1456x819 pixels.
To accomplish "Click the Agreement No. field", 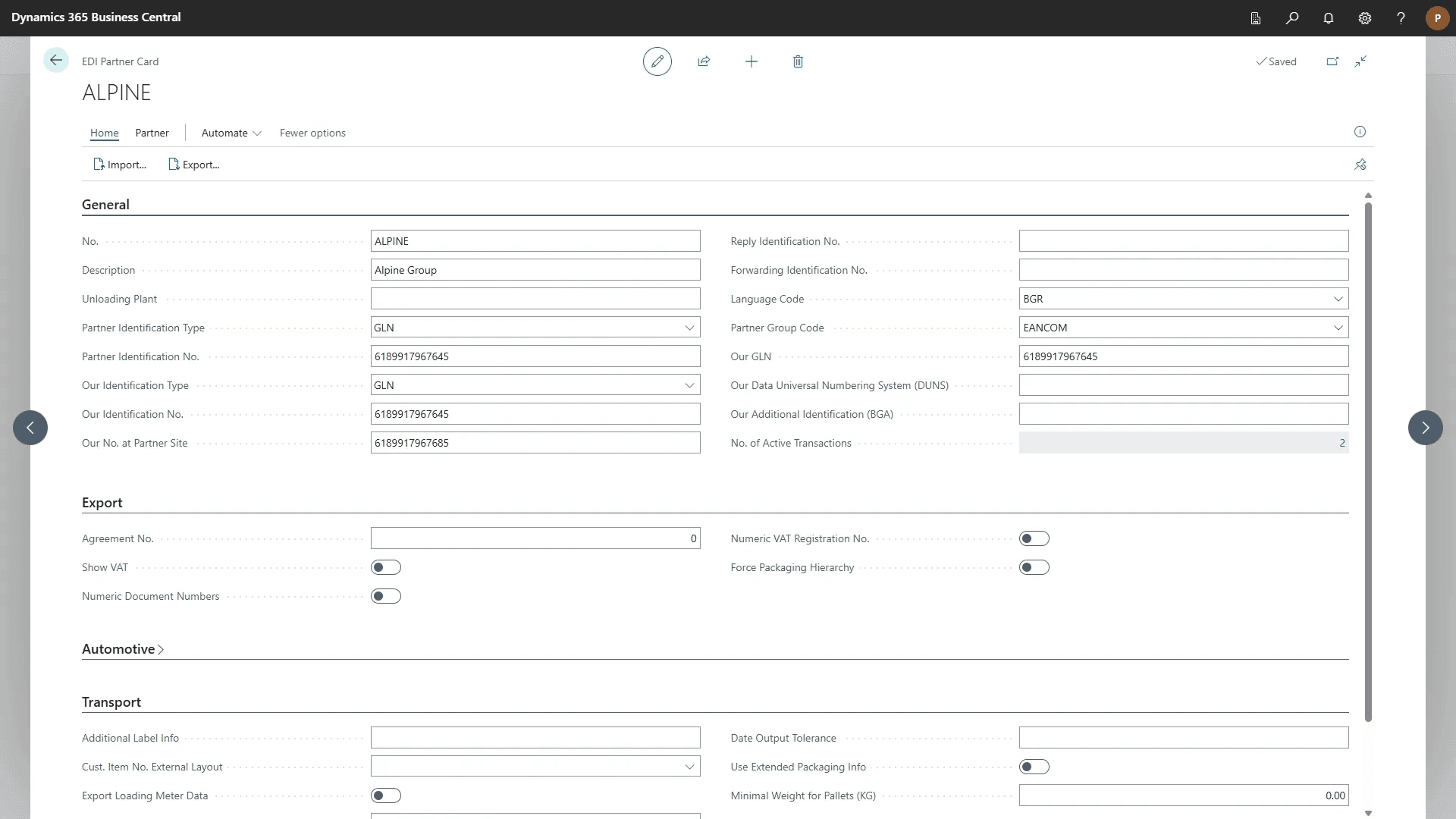I will (x=535, y=538).
